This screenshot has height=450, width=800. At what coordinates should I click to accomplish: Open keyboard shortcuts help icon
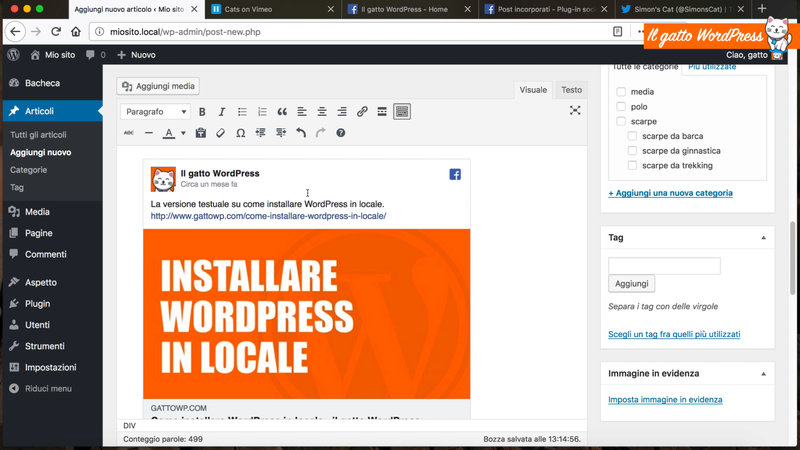(x=341, y=133)
